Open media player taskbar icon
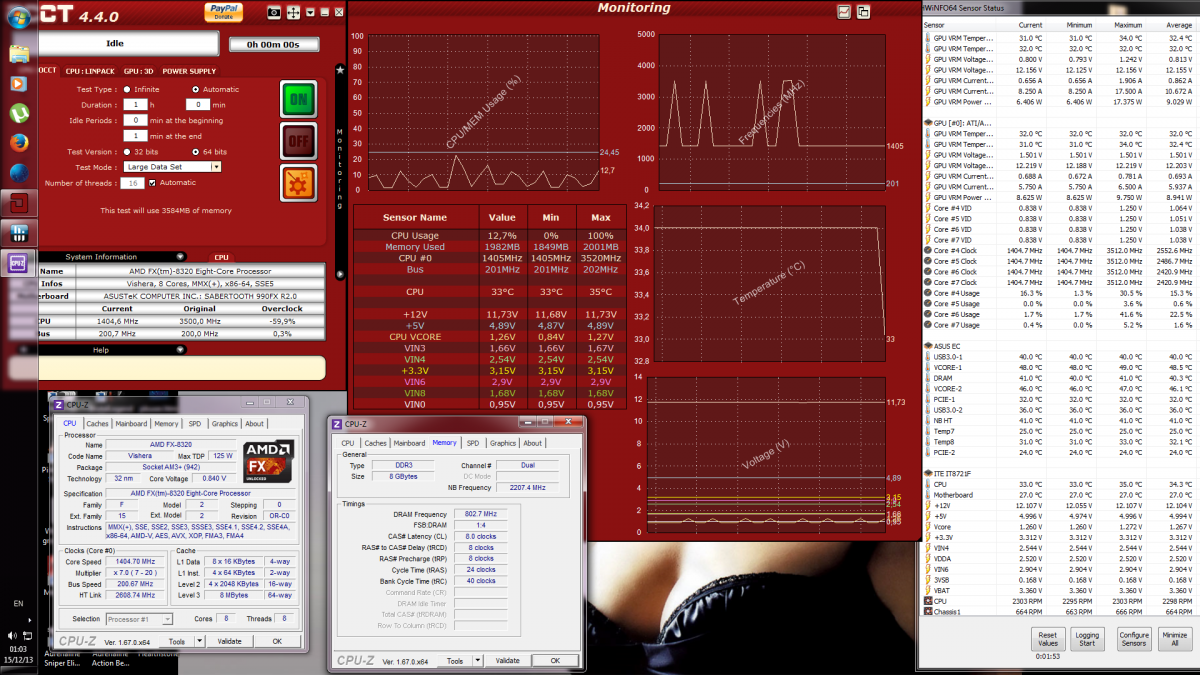Viewport: 1200px width, 675px height. pos(18,83)
